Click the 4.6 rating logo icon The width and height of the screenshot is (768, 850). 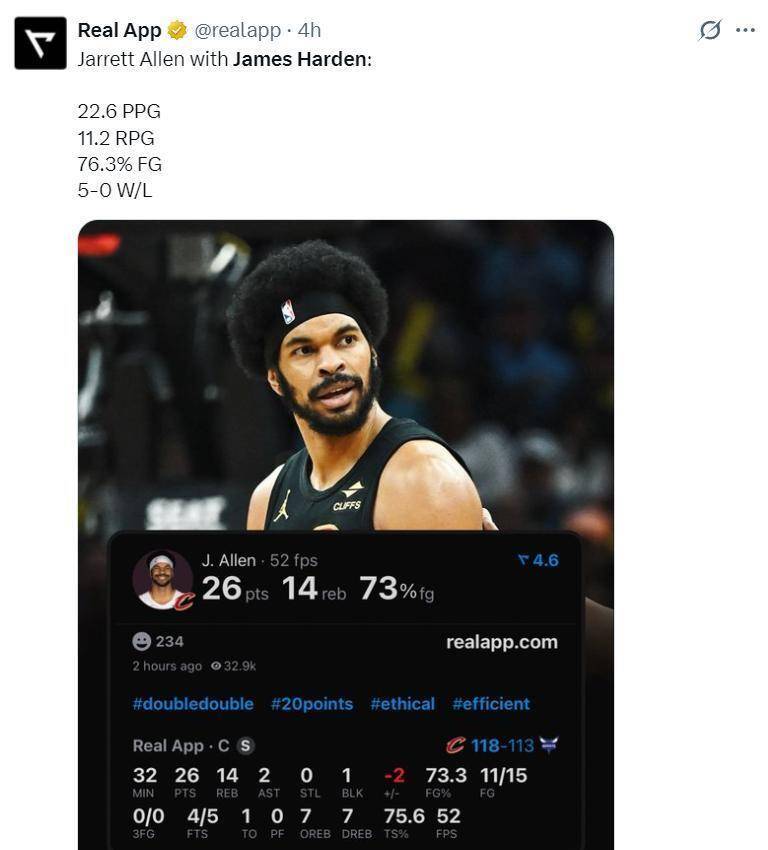[x=522, y=561]
